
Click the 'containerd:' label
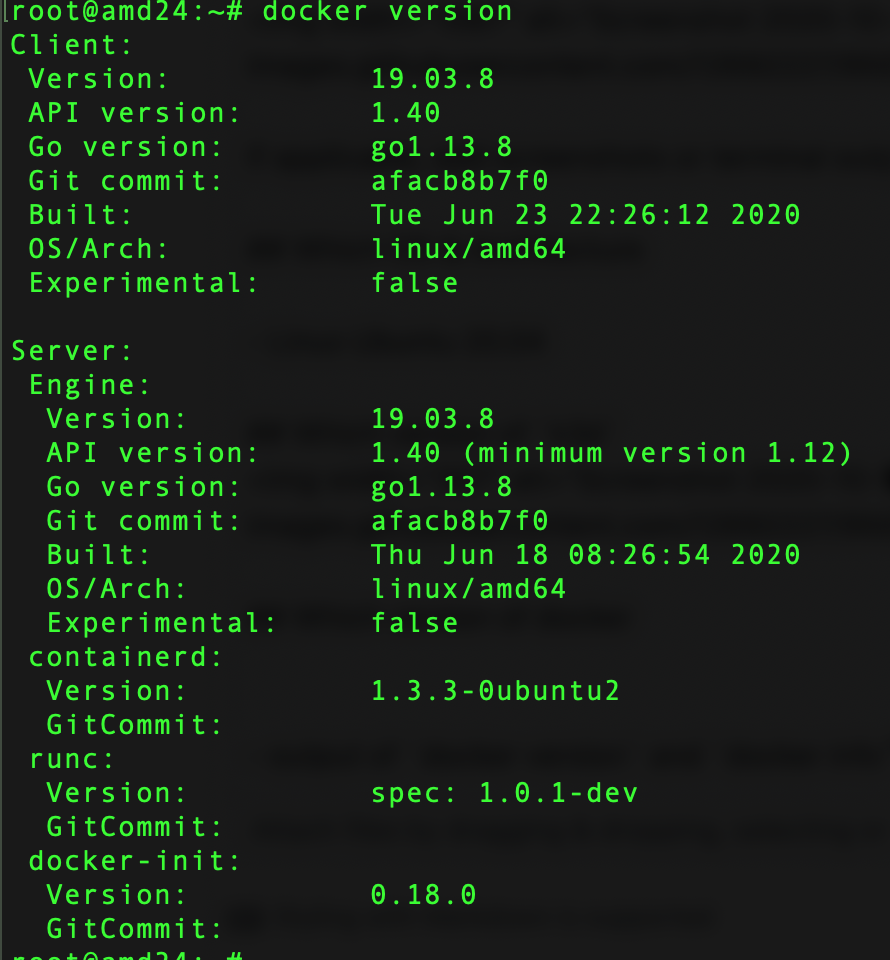pyautogui.click(x=125, y=657)
